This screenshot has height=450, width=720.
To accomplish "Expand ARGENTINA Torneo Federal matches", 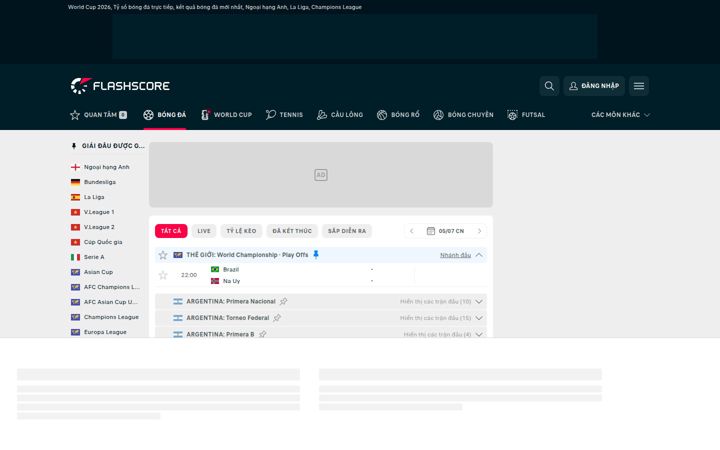I will pos(479,318).
